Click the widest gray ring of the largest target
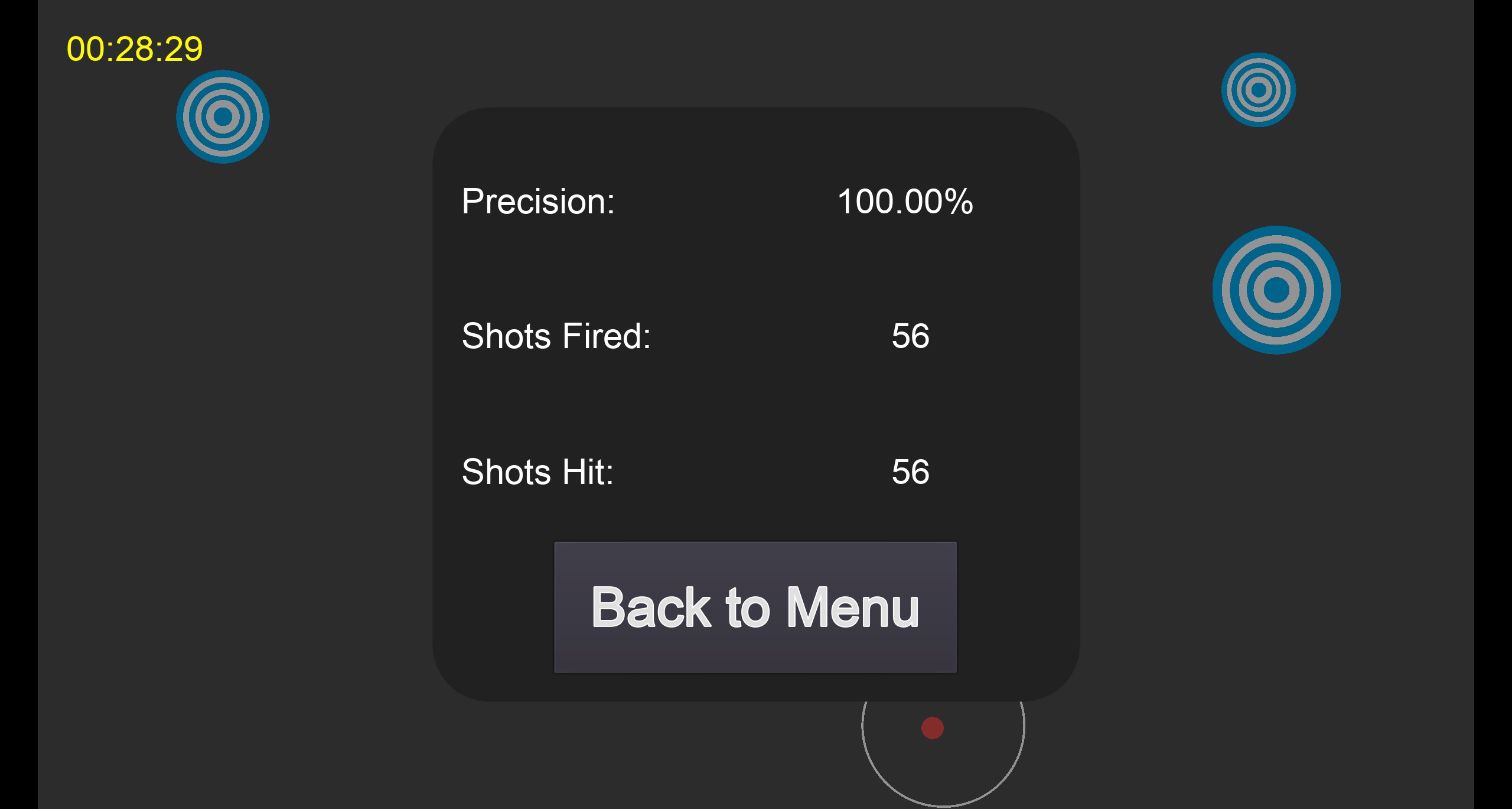This screenshot has width=1512, height=809. (1276, 240)
